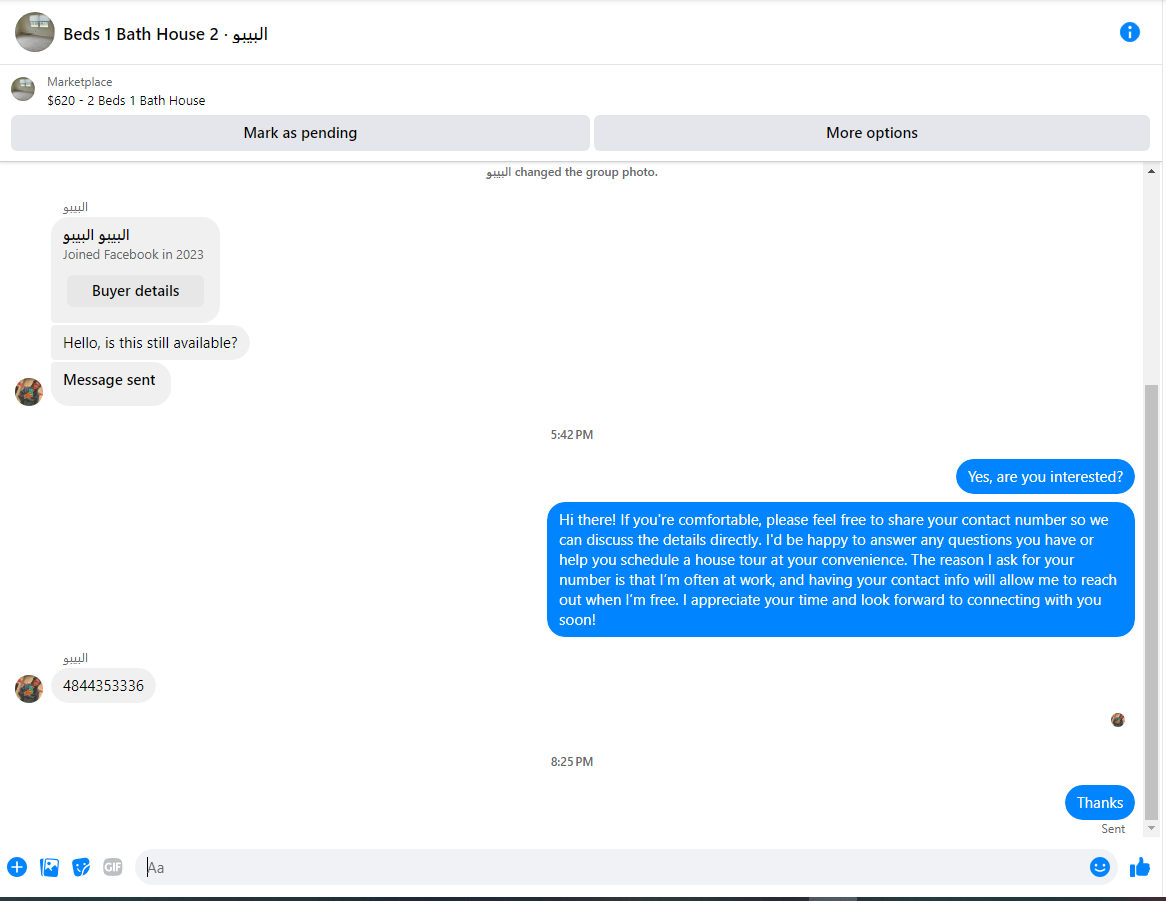The height and width of the screenshot is (901, 1166).
Task: Open emoji picker smiley icon
Action: click(x=1100, y=867)
